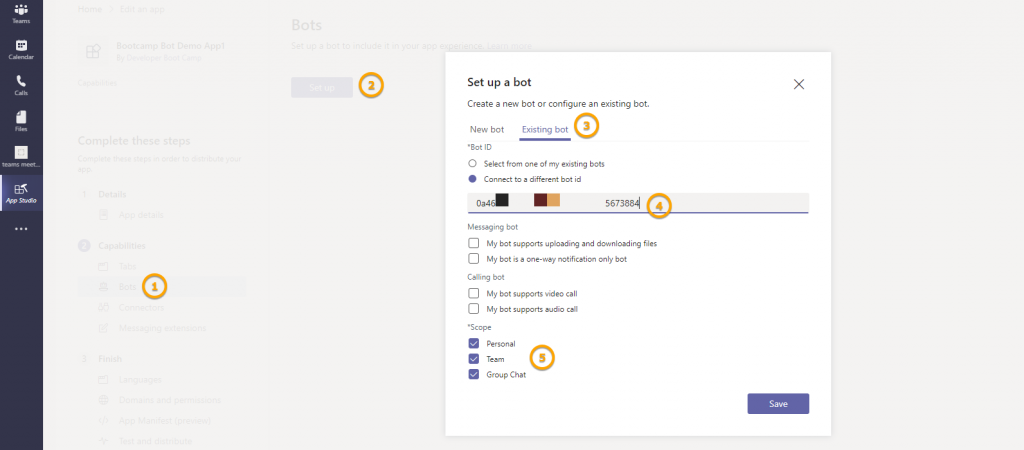
Task: Open Calendar in the left sidebar
Action: (21, 50)
